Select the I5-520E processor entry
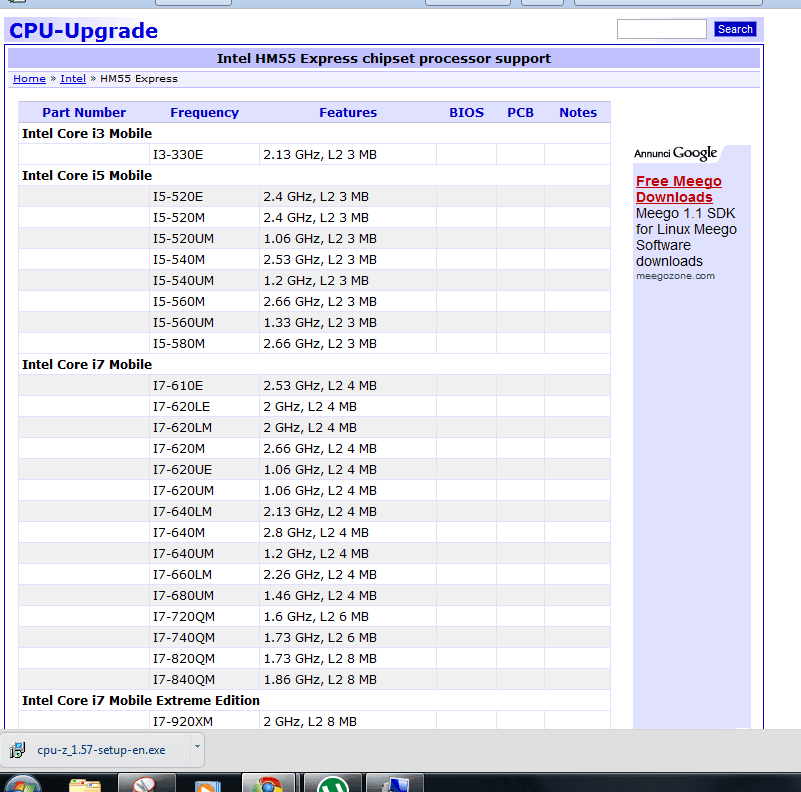 coord(178,196)
